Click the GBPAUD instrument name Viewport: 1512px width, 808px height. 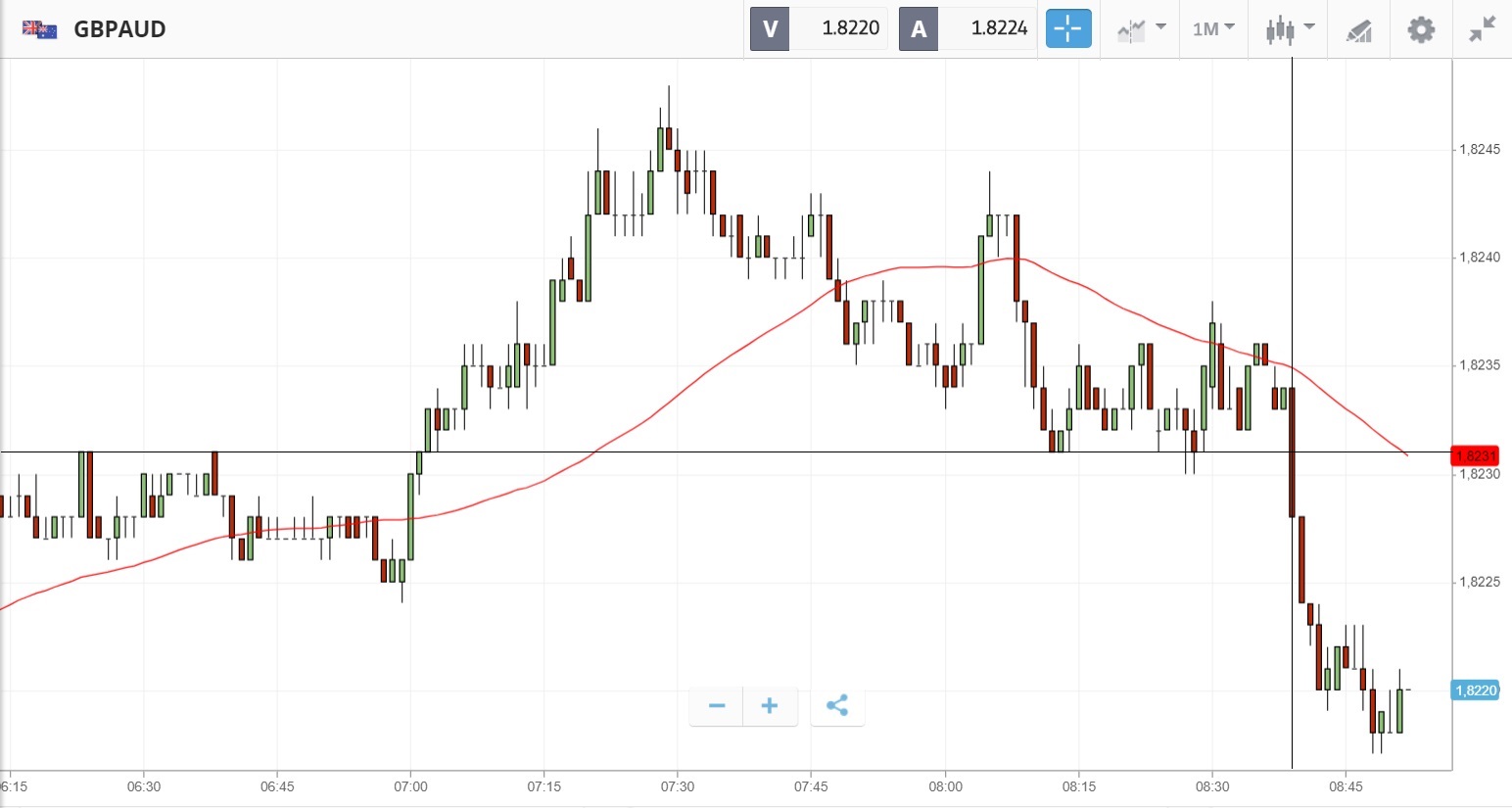click(x=119, y=29)
